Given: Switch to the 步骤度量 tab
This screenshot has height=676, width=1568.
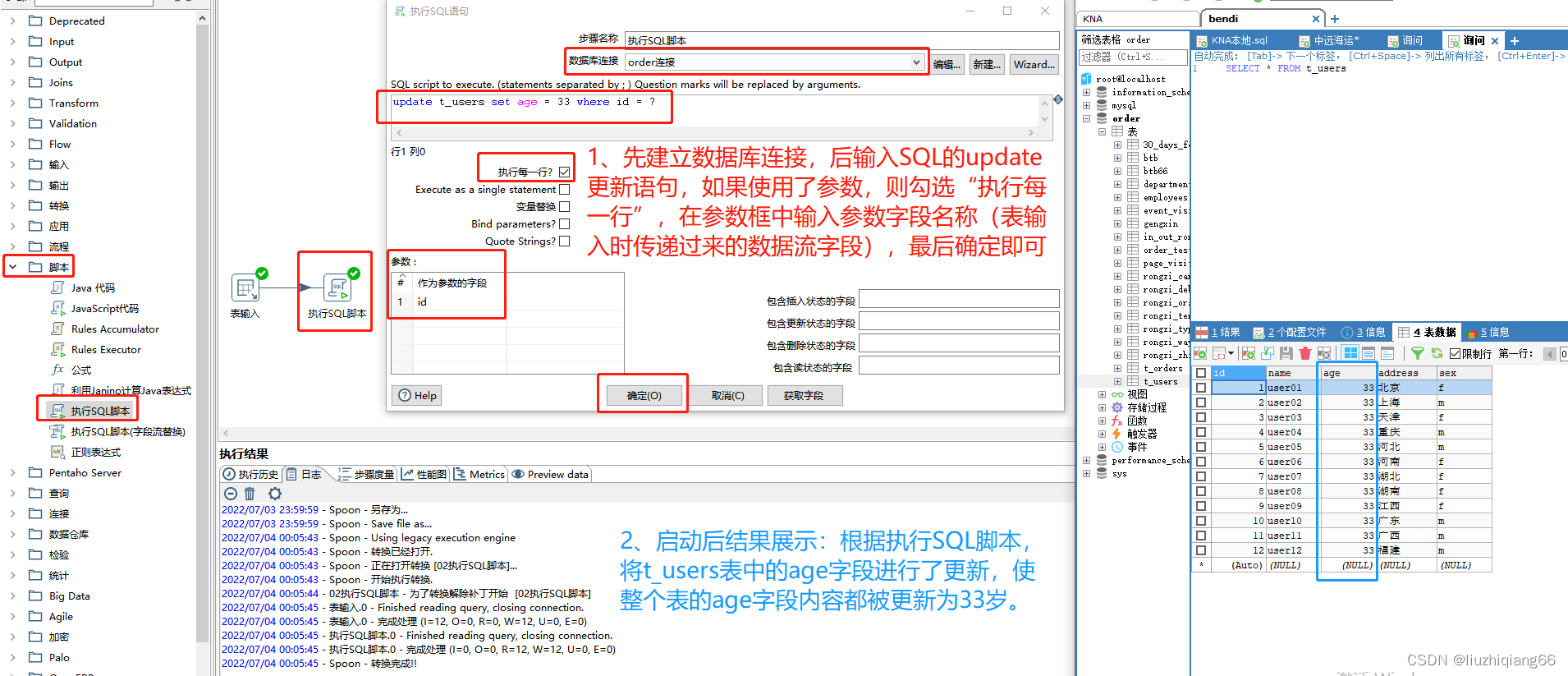Looking at the screenshot, I should 367,474.
